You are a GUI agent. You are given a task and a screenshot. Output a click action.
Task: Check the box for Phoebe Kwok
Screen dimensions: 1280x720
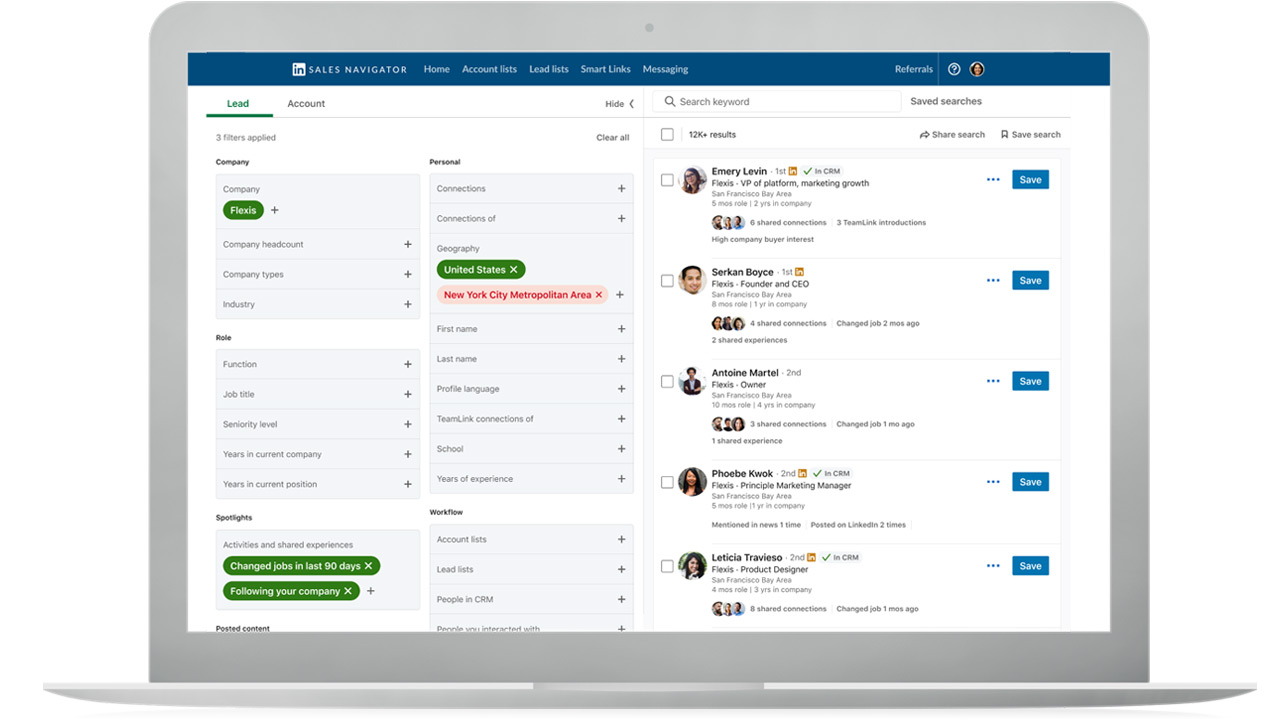pos(667,482)
